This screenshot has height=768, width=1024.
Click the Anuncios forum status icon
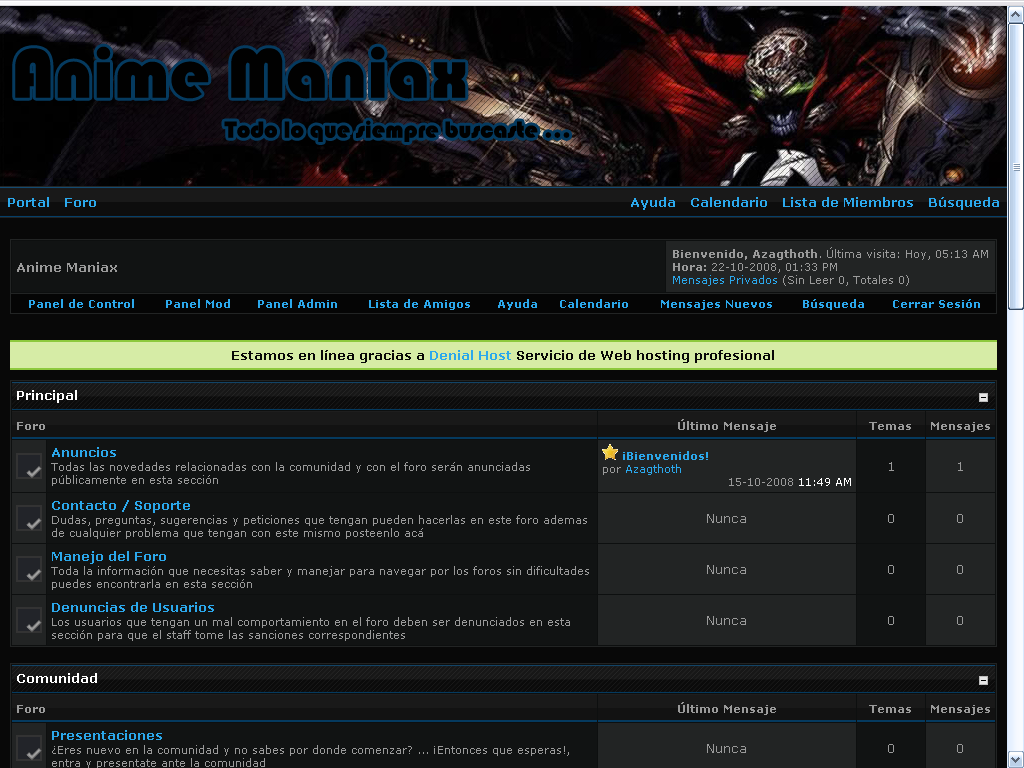click(x=29, y=466)
